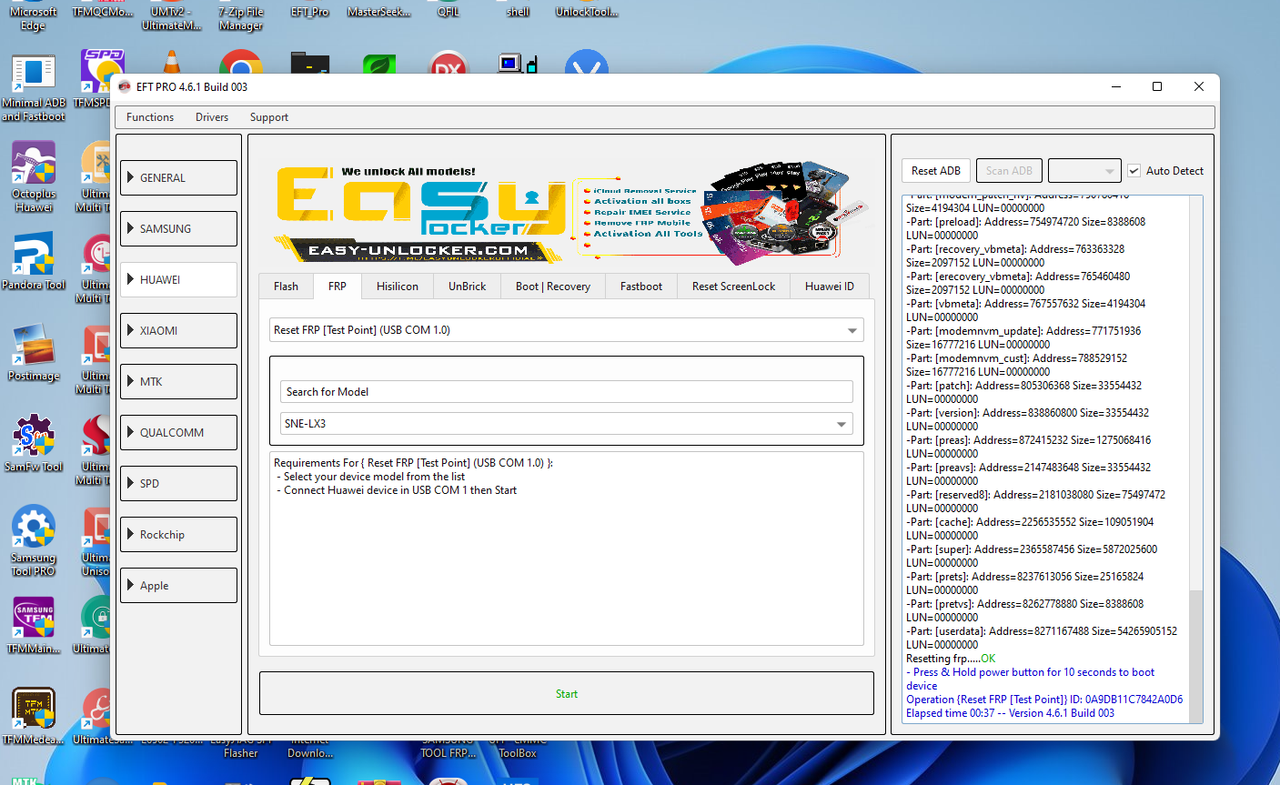The width and height of the screenshot is (1280, 785).
Task: Switch to the Fastboot tab
Action: click(641, 286)
